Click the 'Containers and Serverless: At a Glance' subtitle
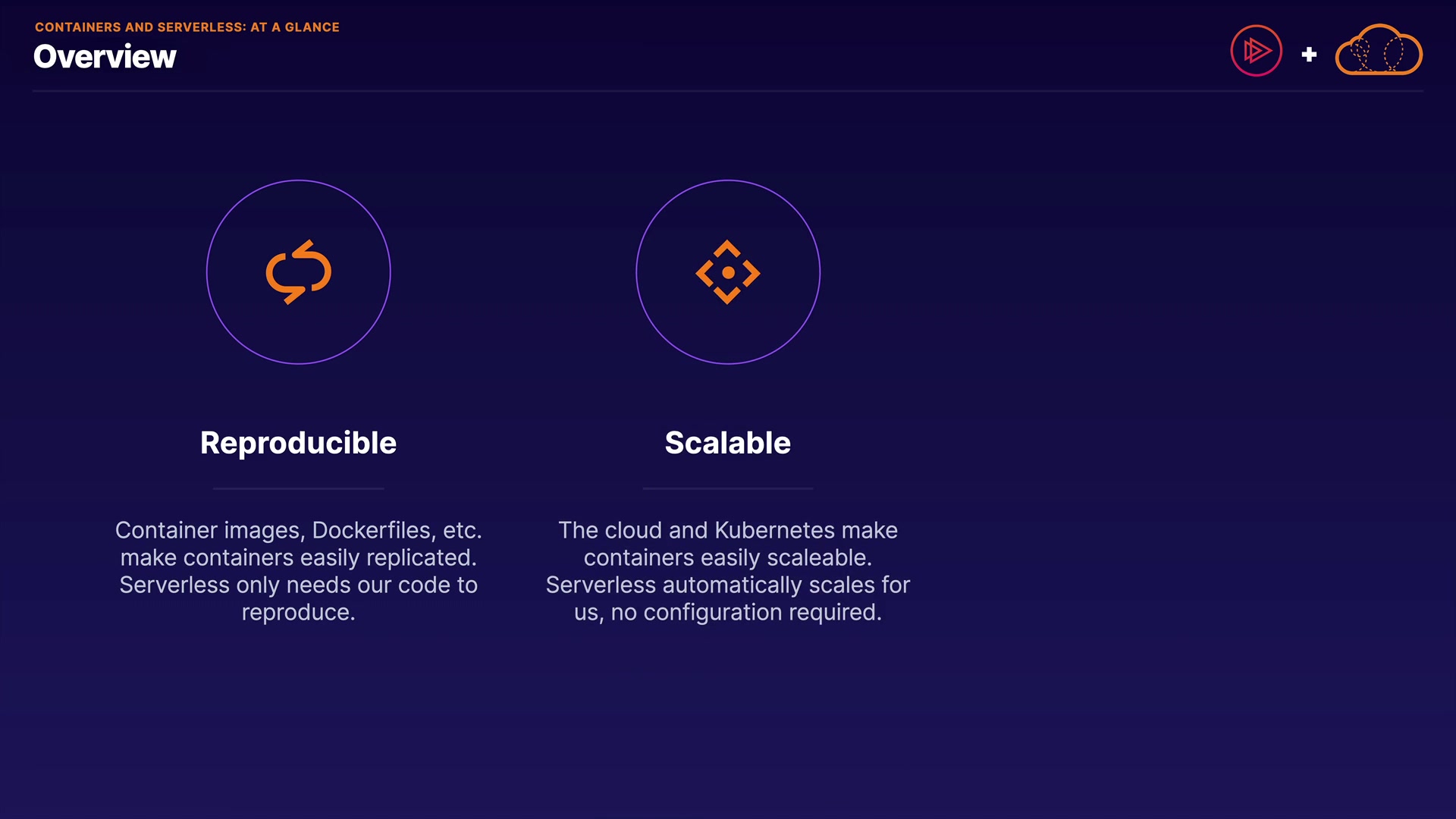Image resolution: width=1456 pixels, height=819 pixels. coord(187,27)
